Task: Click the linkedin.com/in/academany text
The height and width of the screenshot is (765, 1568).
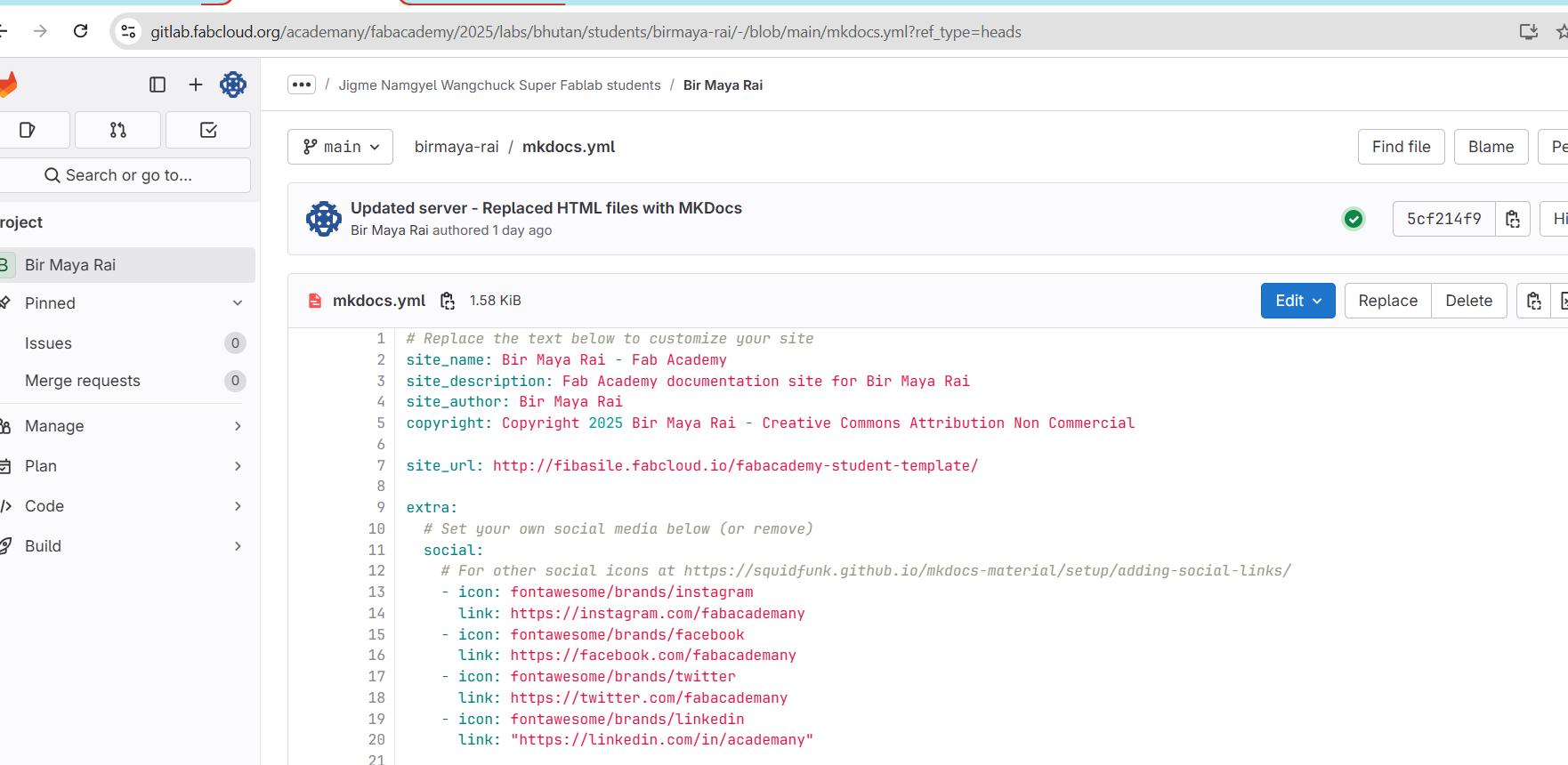Action: (x=661, y=740)
